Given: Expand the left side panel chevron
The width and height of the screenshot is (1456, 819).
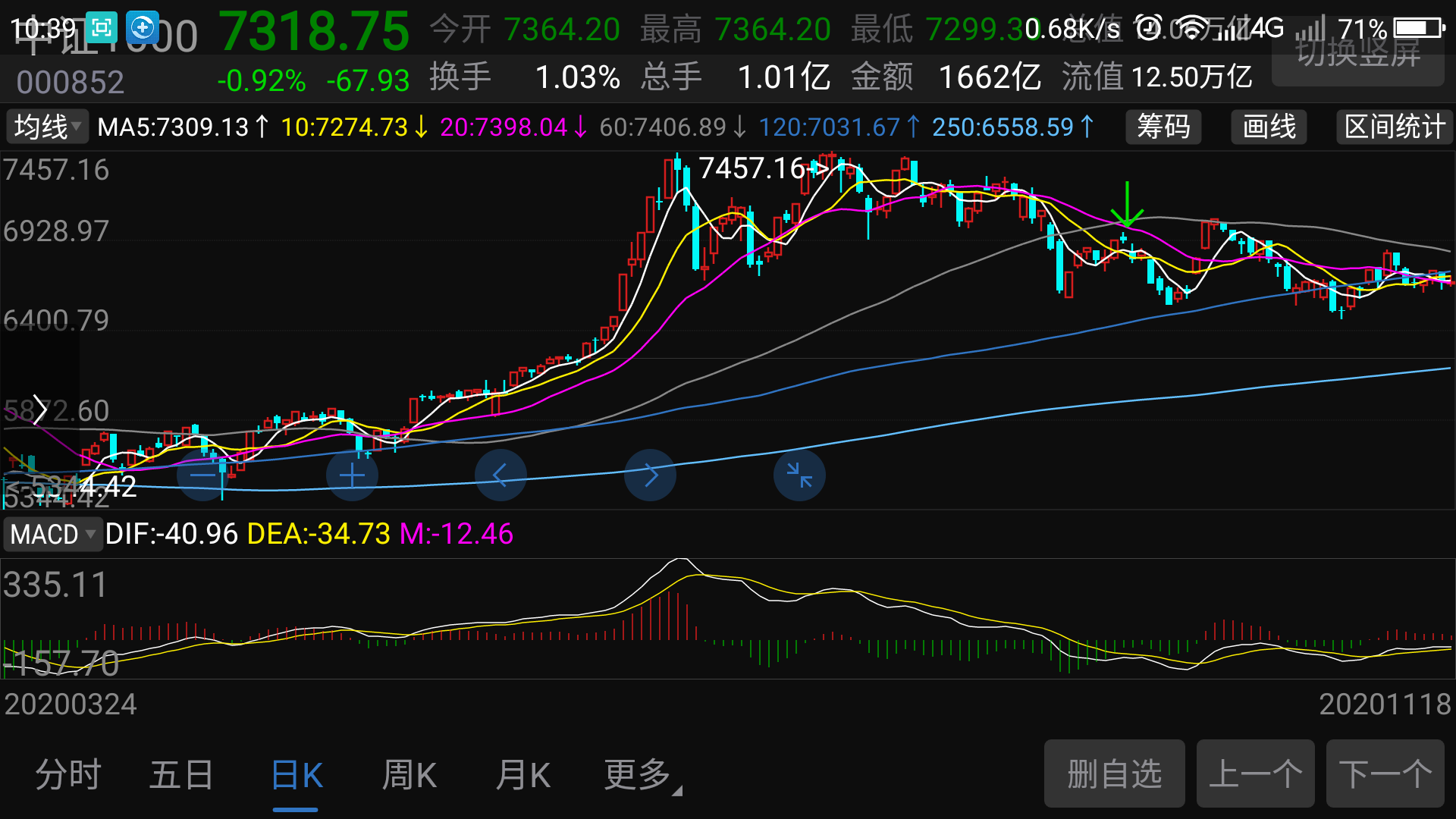Looking at the screenshot, I should coord(39,410).
